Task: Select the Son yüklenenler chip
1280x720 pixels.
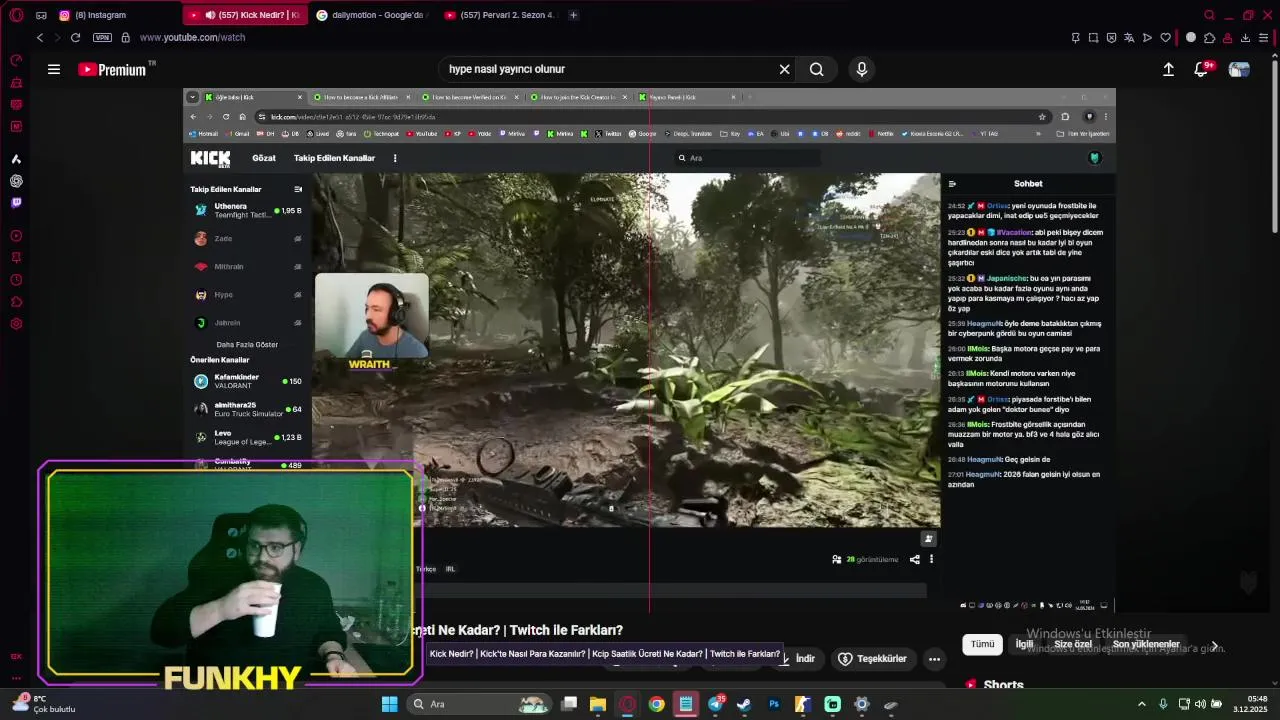Action: click(x=1146, y=644)
